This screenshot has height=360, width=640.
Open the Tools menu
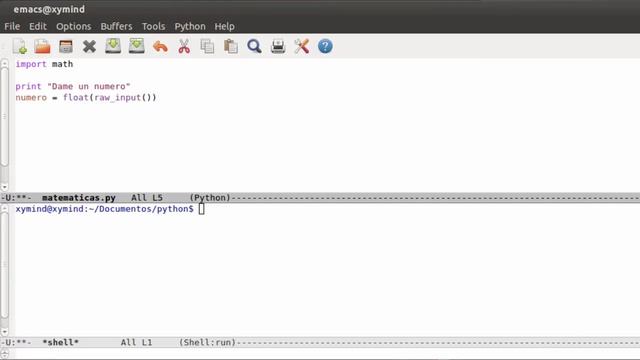[x=153, y=27]
